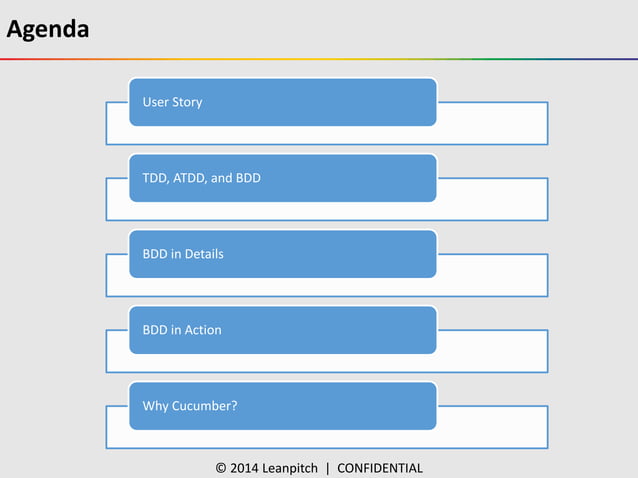Click the BDD in Action box

click(282, 330)
